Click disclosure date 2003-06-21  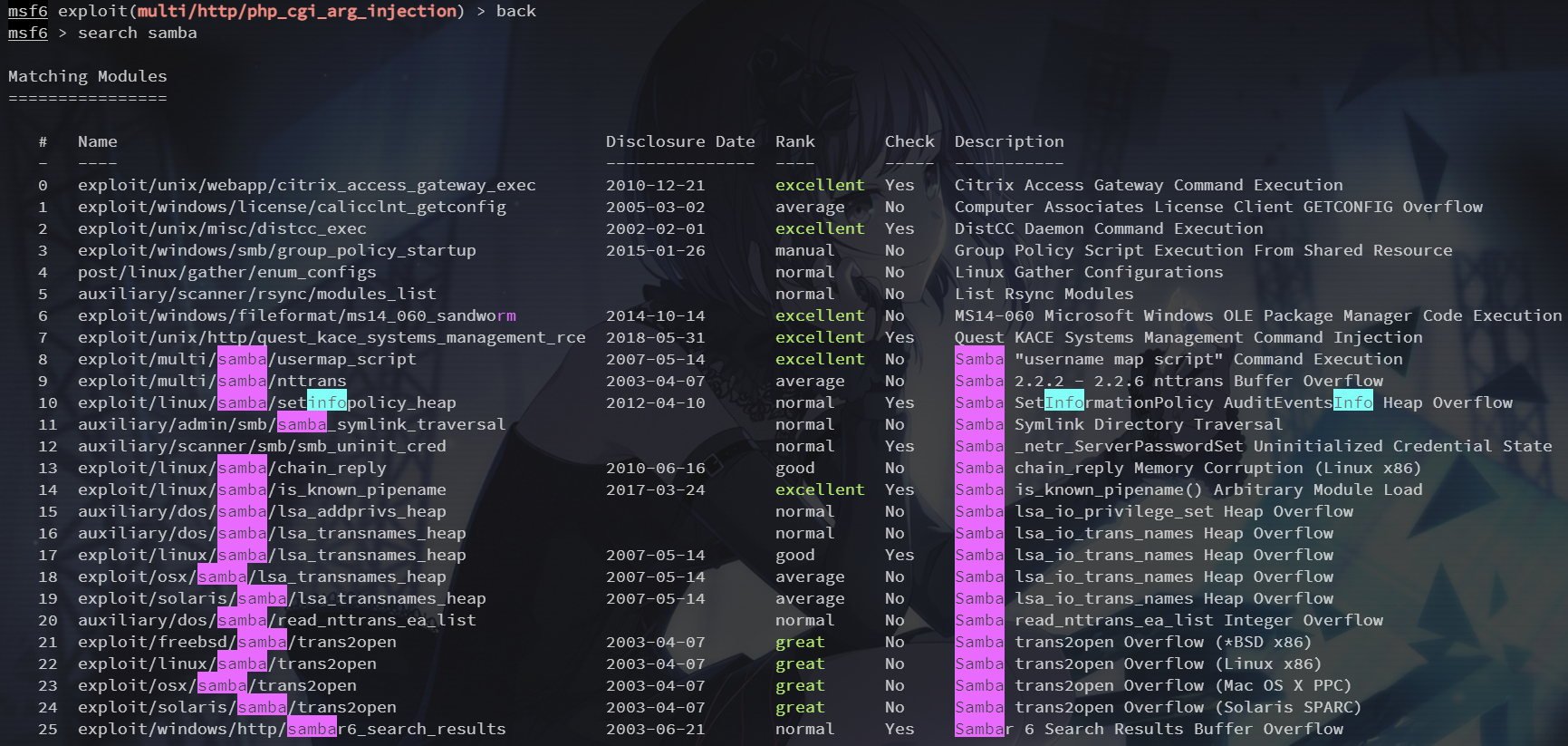pos(656,729)
